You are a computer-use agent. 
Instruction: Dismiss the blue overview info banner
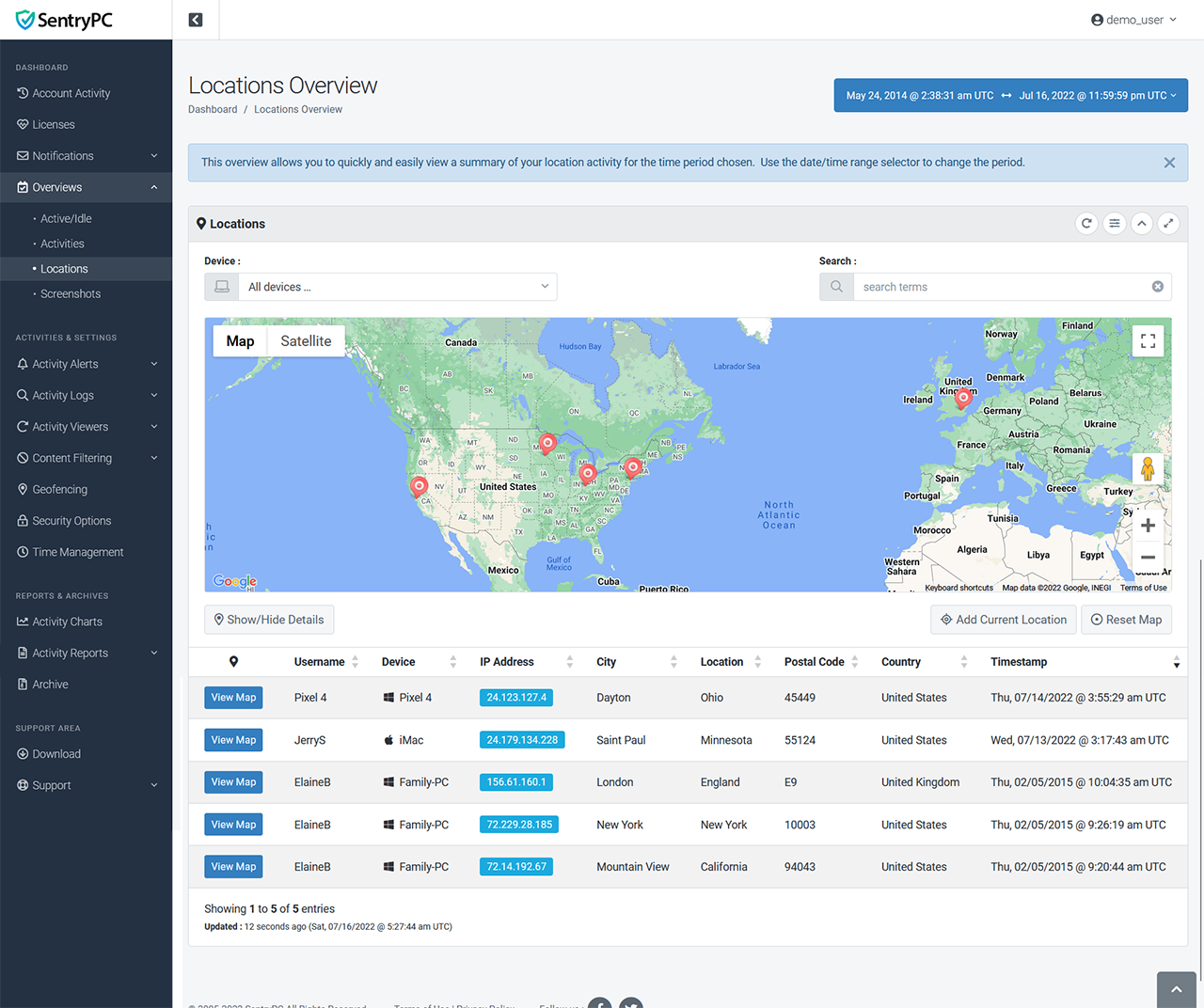point(1169,163)
